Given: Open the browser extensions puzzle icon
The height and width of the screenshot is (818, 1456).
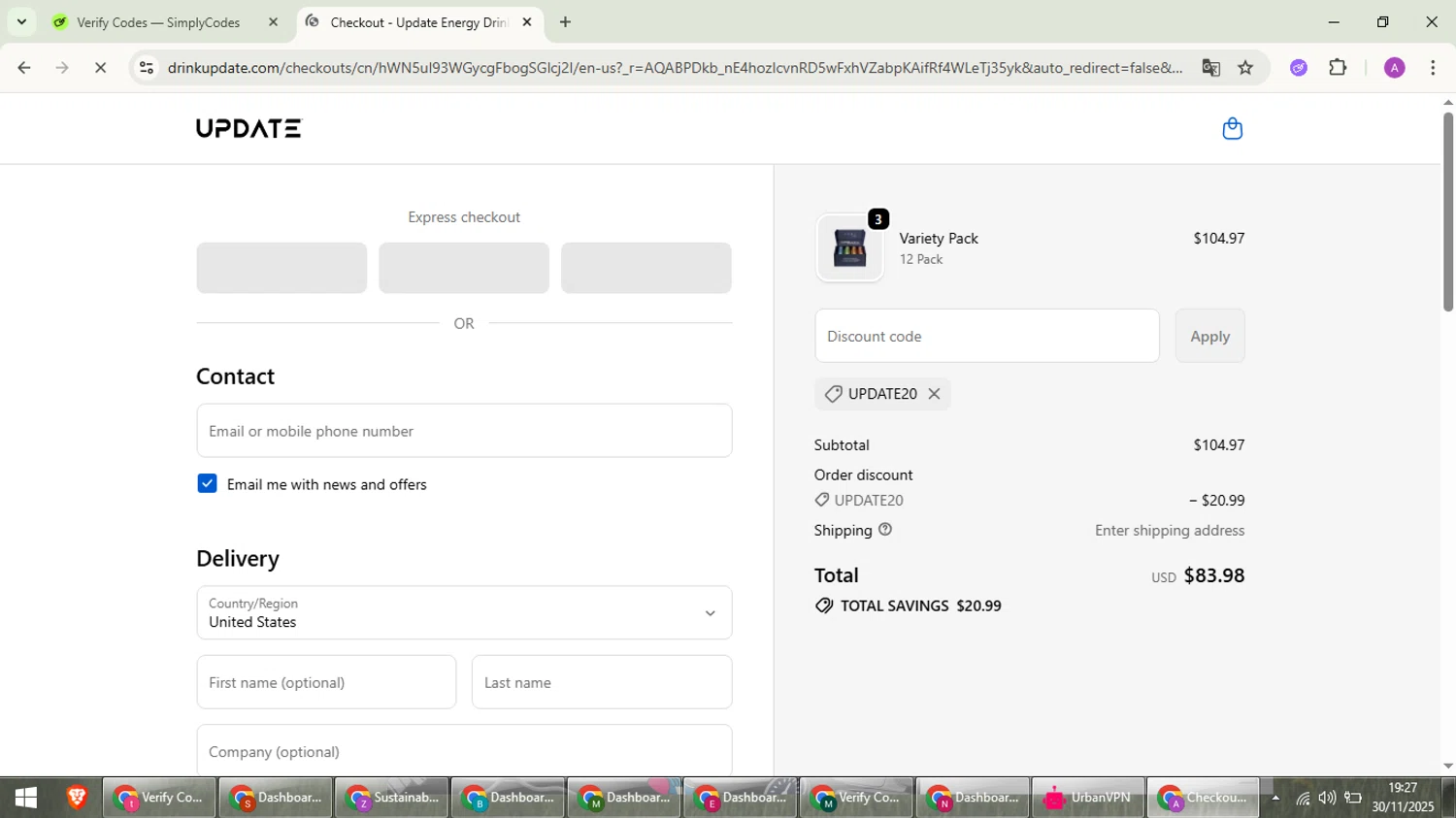Looking at the screenshot, I should (1338, 68).
